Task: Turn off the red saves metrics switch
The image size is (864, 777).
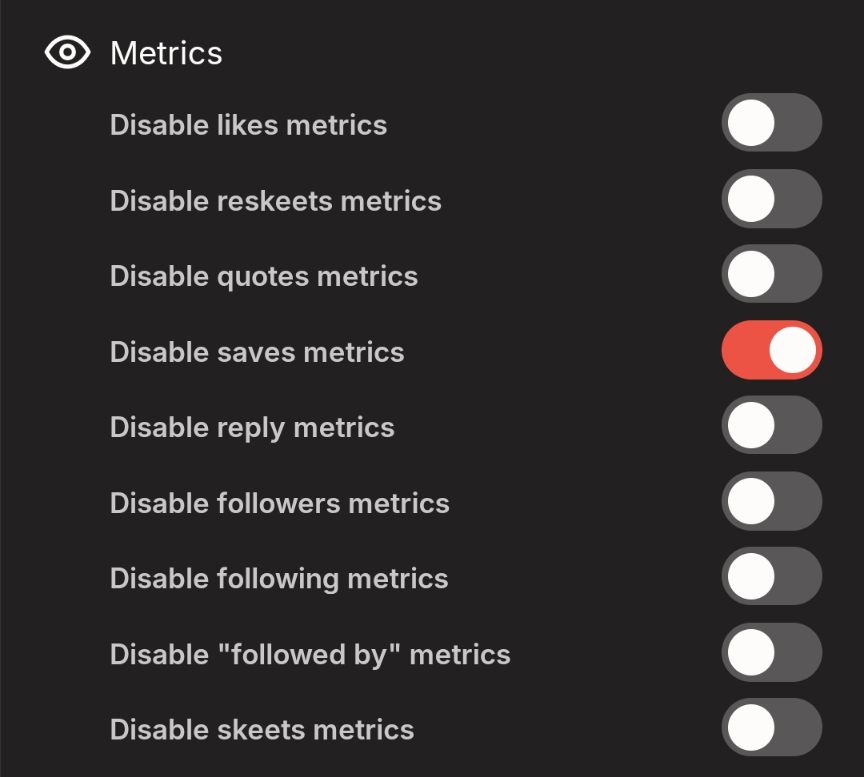Action: coord(771,350)
